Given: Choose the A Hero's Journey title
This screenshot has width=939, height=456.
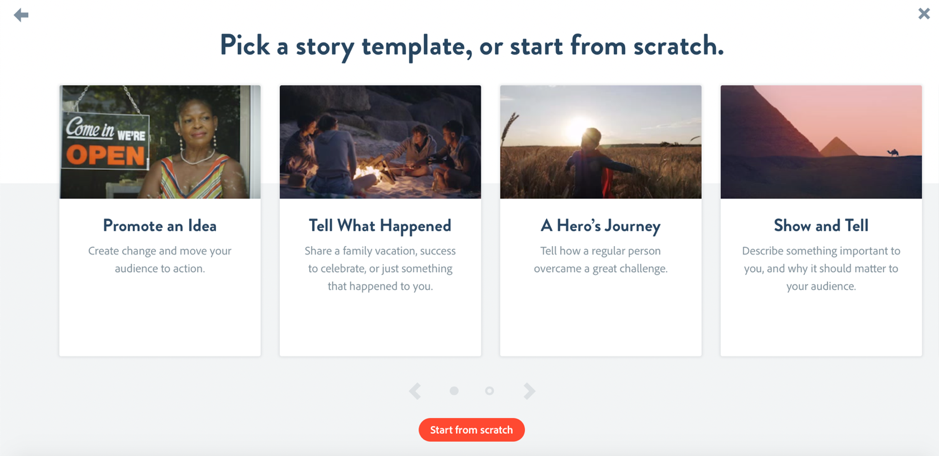Looking at the screenshot, I should pos(601,225).
